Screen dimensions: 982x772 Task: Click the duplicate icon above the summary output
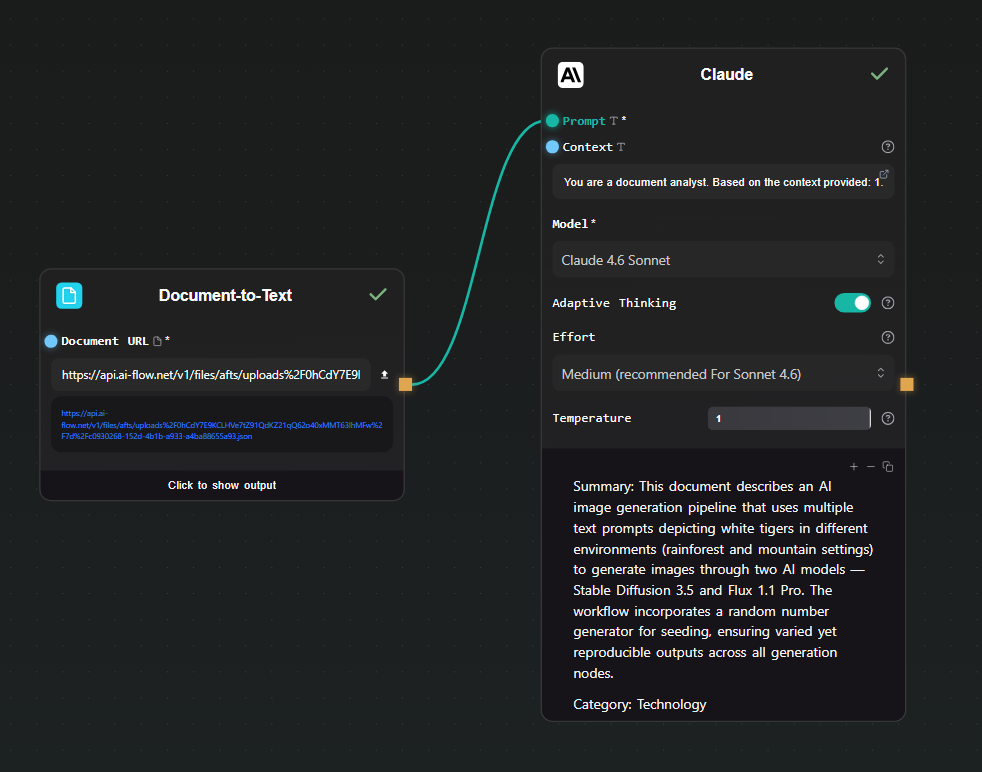pos(888,466)
